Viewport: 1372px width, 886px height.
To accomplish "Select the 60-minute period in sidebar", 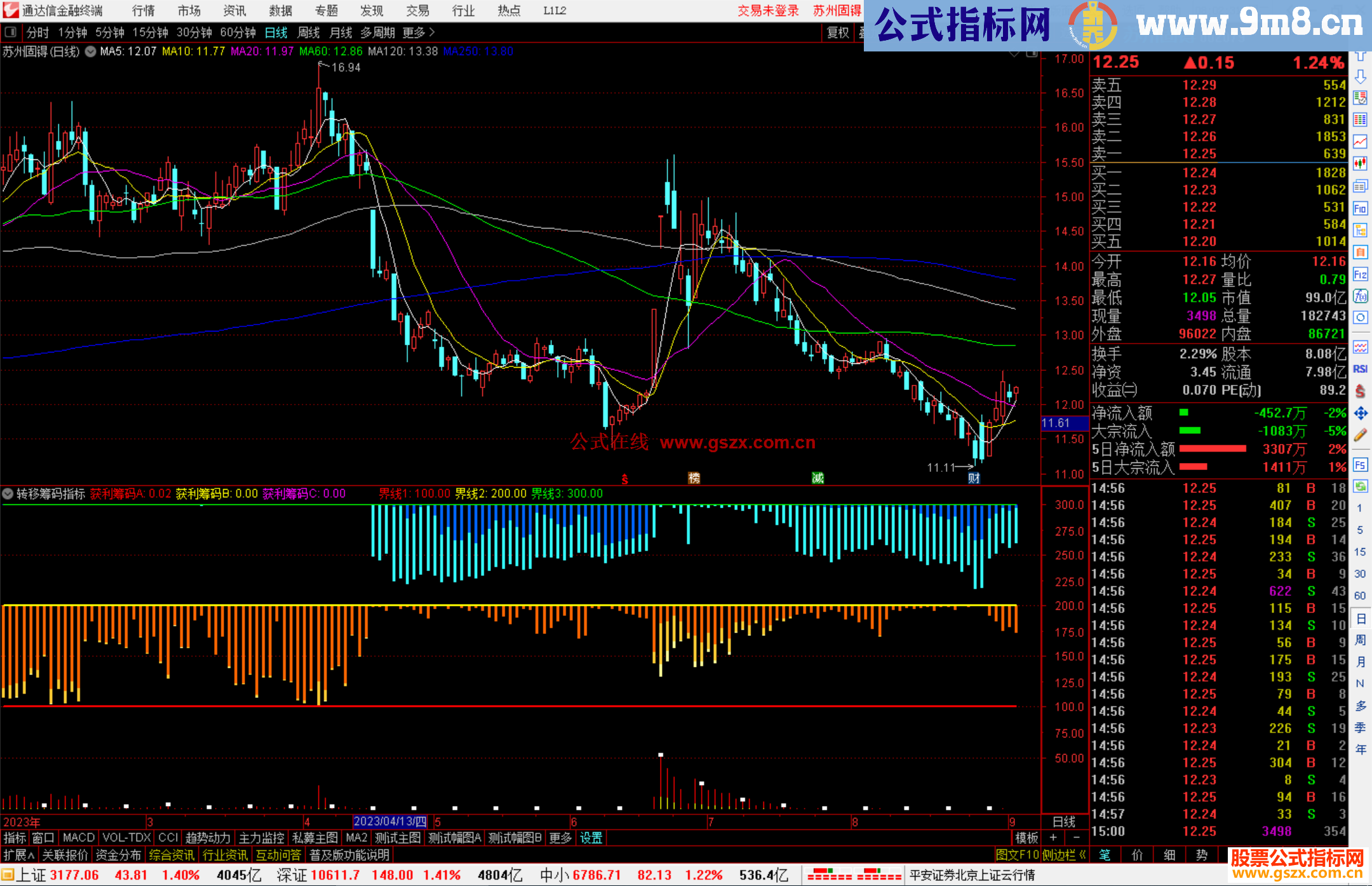I will point(1360,596).
